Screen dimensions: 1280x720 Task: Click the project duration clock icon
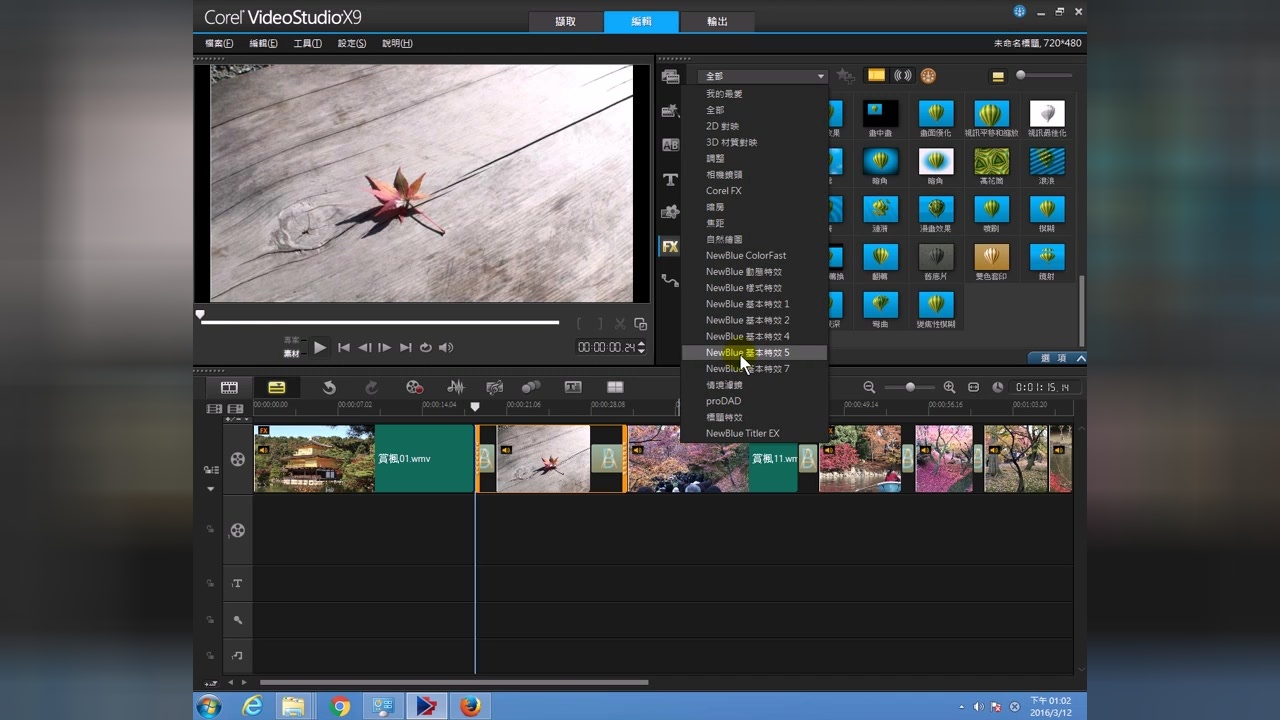[997, 387]
